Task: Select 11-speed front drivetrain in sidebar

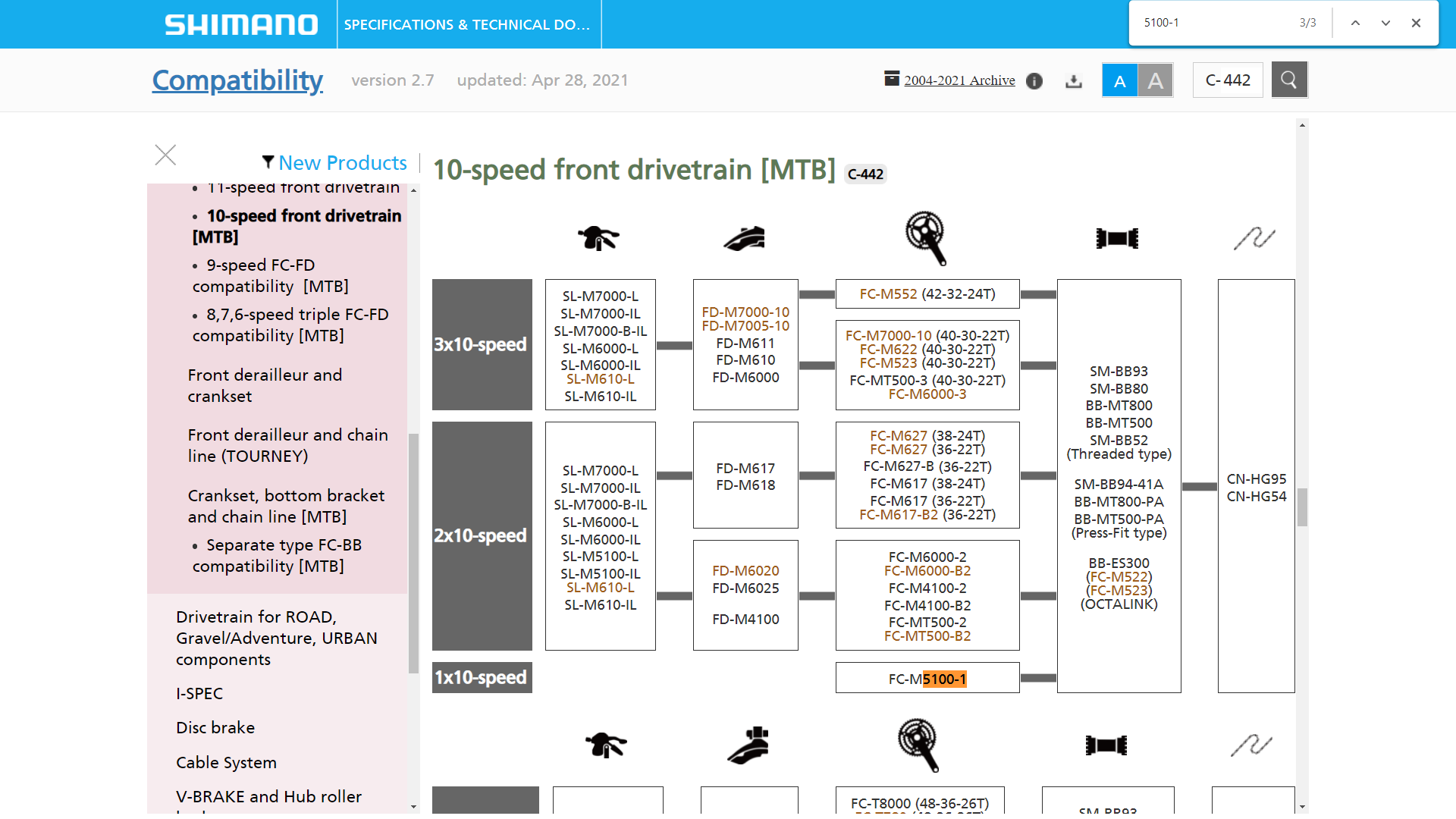Action: tap(303, 188)
